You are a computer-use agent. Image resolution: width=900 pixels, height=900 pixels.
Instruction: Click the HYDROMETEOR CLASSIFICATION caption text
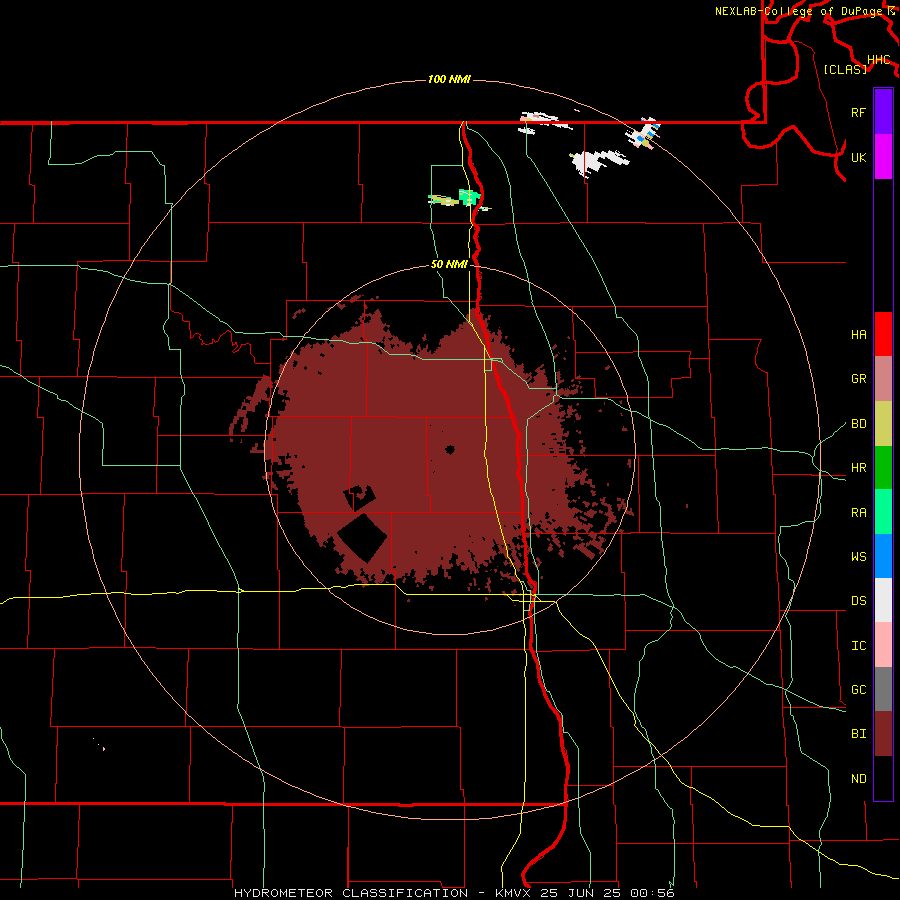pos(351,893)
